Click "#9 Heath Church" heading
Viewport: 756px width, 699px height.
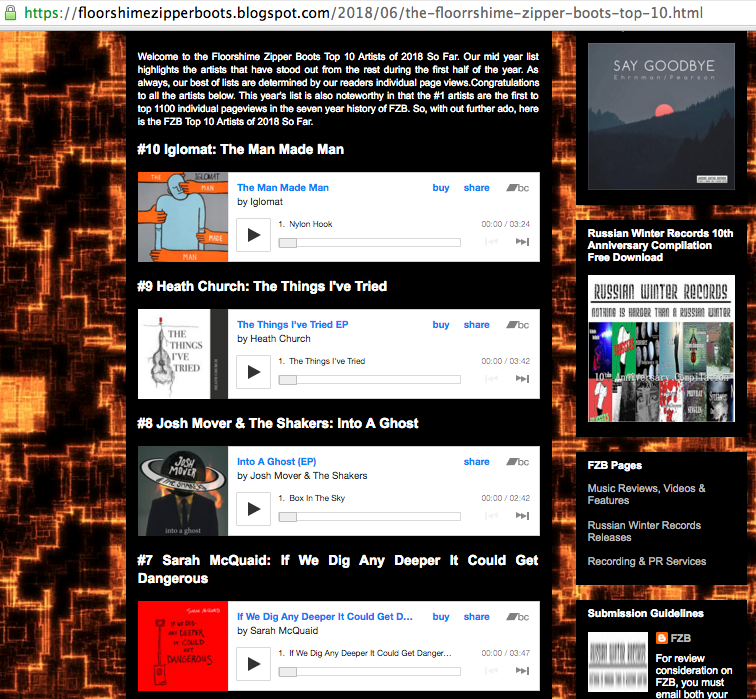pyautogui.click(x=262, y=286)
